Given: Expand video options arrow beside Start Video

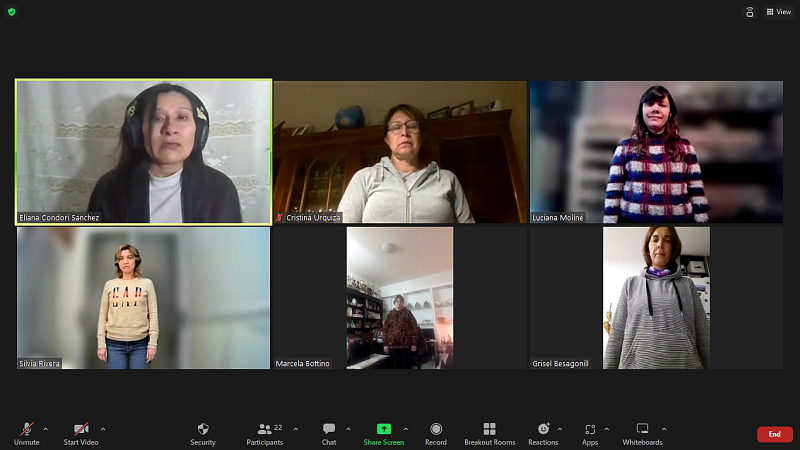Looking at the screenshot, I should (103, 428).
